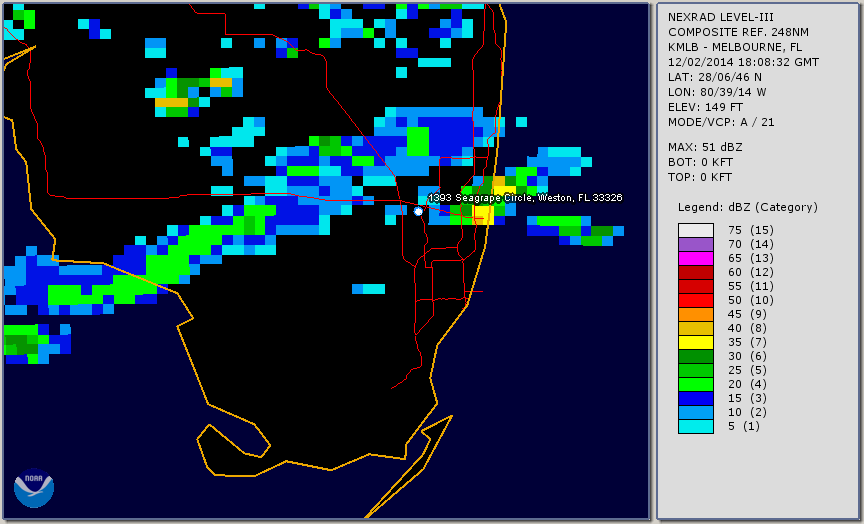This screenshot has height=524, width=864.
Task: Click the 35 (7) legend label
Action: click(x=747, y=343)
